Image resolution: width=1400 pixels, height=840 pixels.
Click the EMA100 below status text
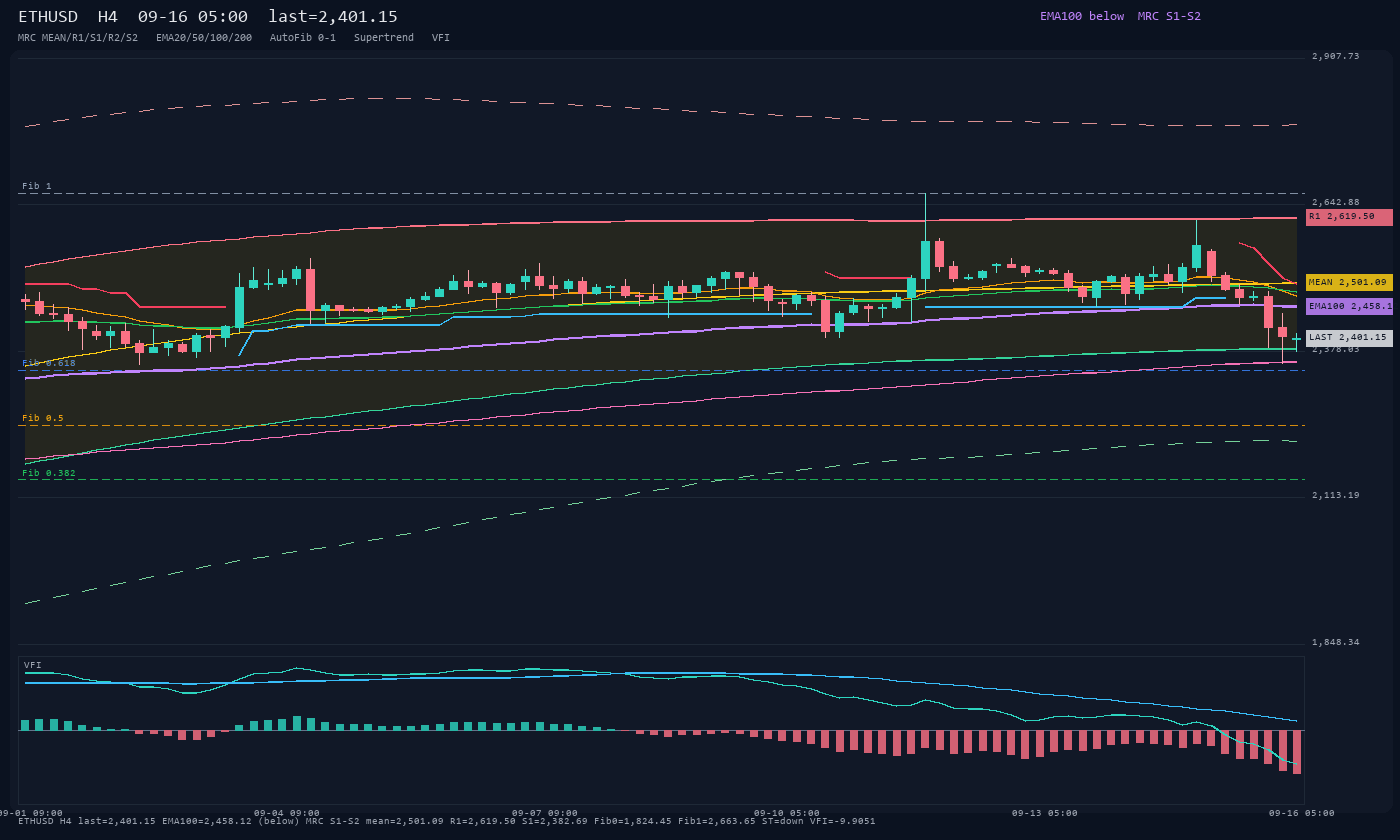pyautogui.click(x=1082, y=16)
